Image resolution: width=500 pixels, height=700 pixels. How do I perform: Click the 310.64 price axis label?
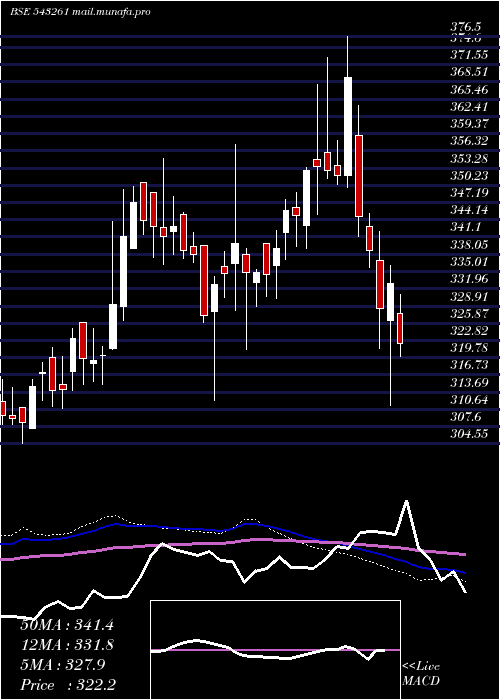[469, 399]
